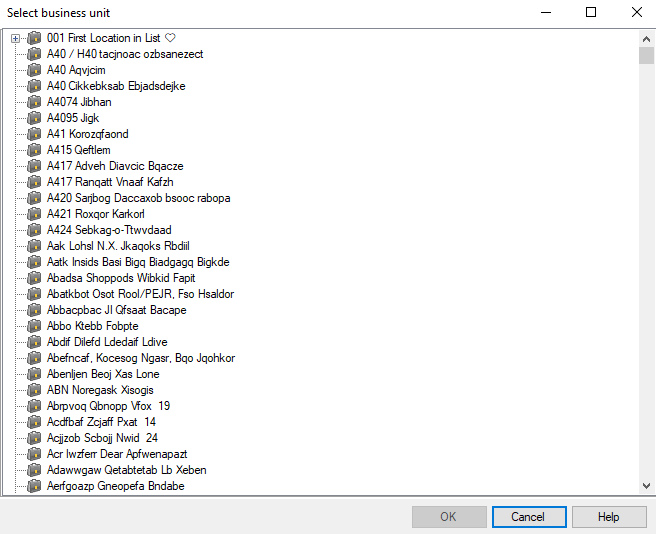Click the icon next to A4095 Jigk
Viewport: 656px width, 534px height.
click(x=34, y=118)
